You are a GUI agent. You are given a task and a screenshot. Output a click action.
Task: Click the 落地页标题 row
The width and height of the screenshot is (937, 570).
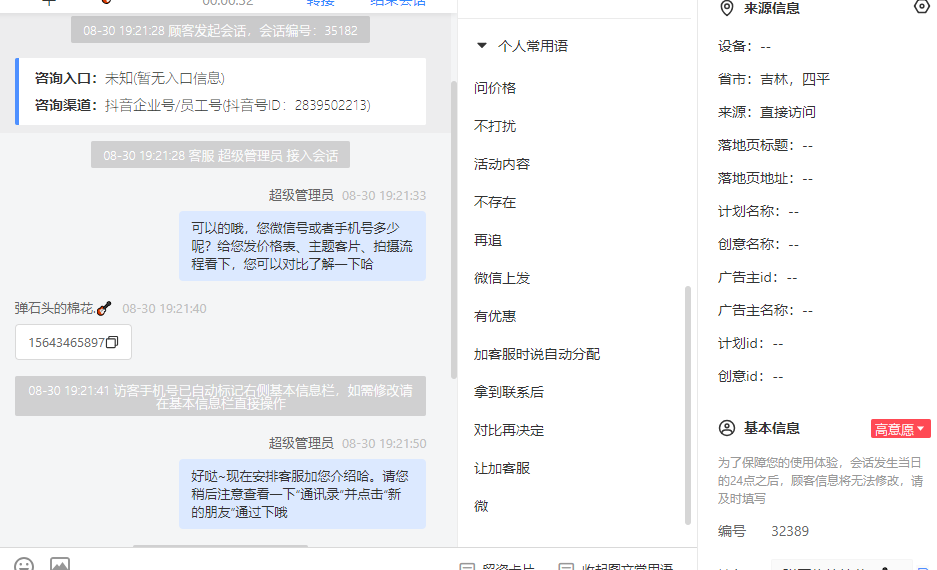pyautogui.click(x=765, y=145)
